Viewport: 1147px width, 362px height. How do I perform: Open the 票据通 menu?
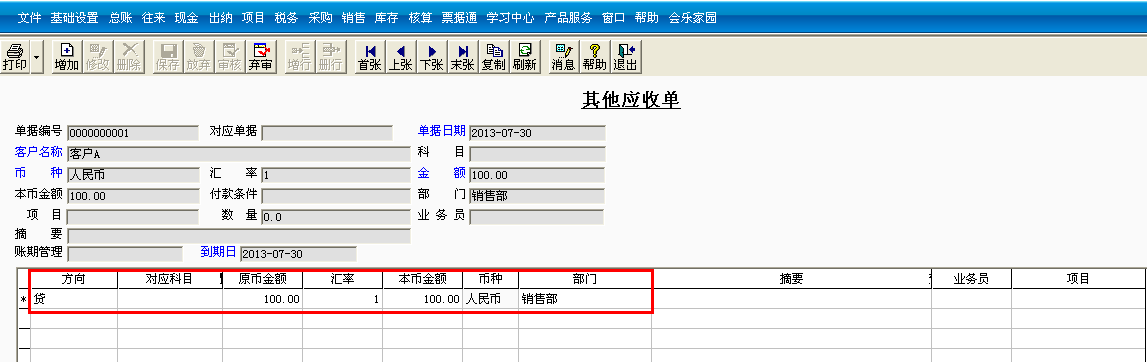point(459,18)
